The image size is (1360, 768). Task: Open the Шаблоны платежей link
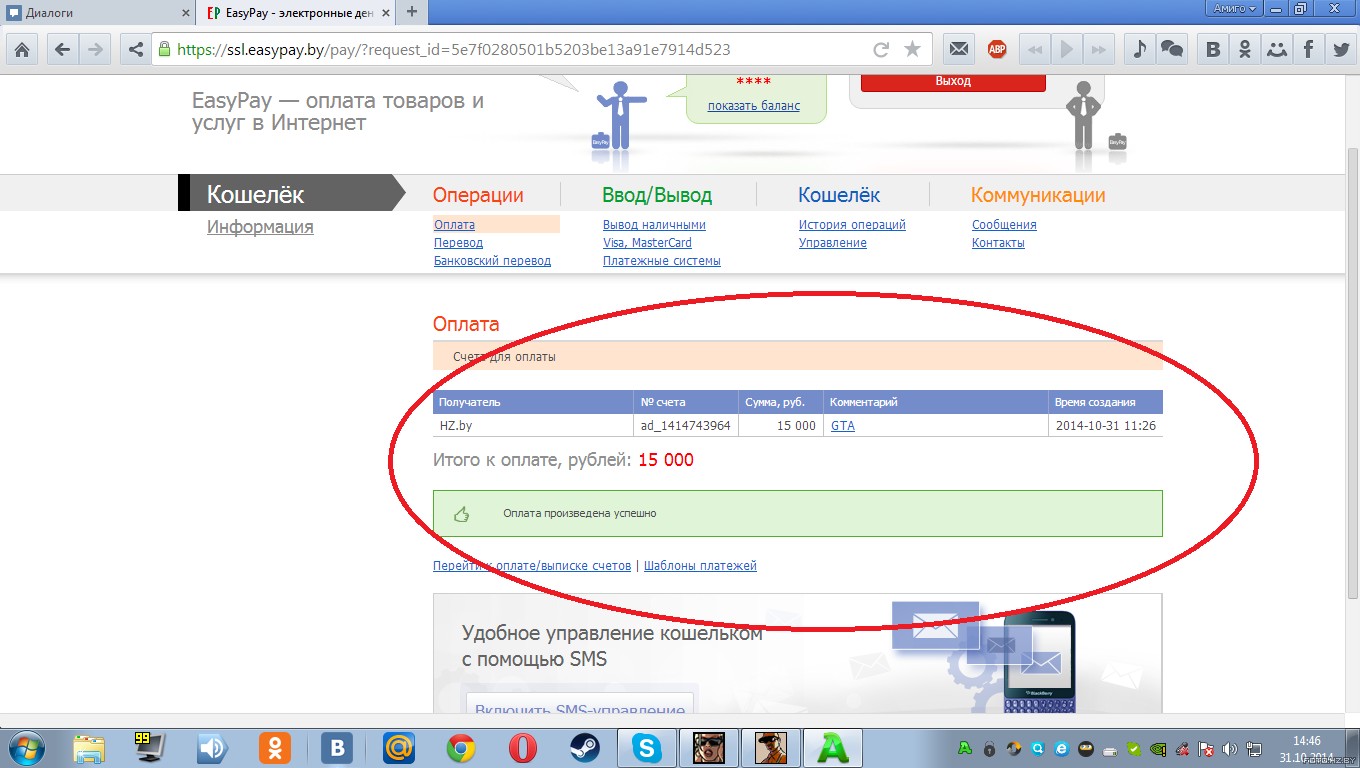point(700,566)
